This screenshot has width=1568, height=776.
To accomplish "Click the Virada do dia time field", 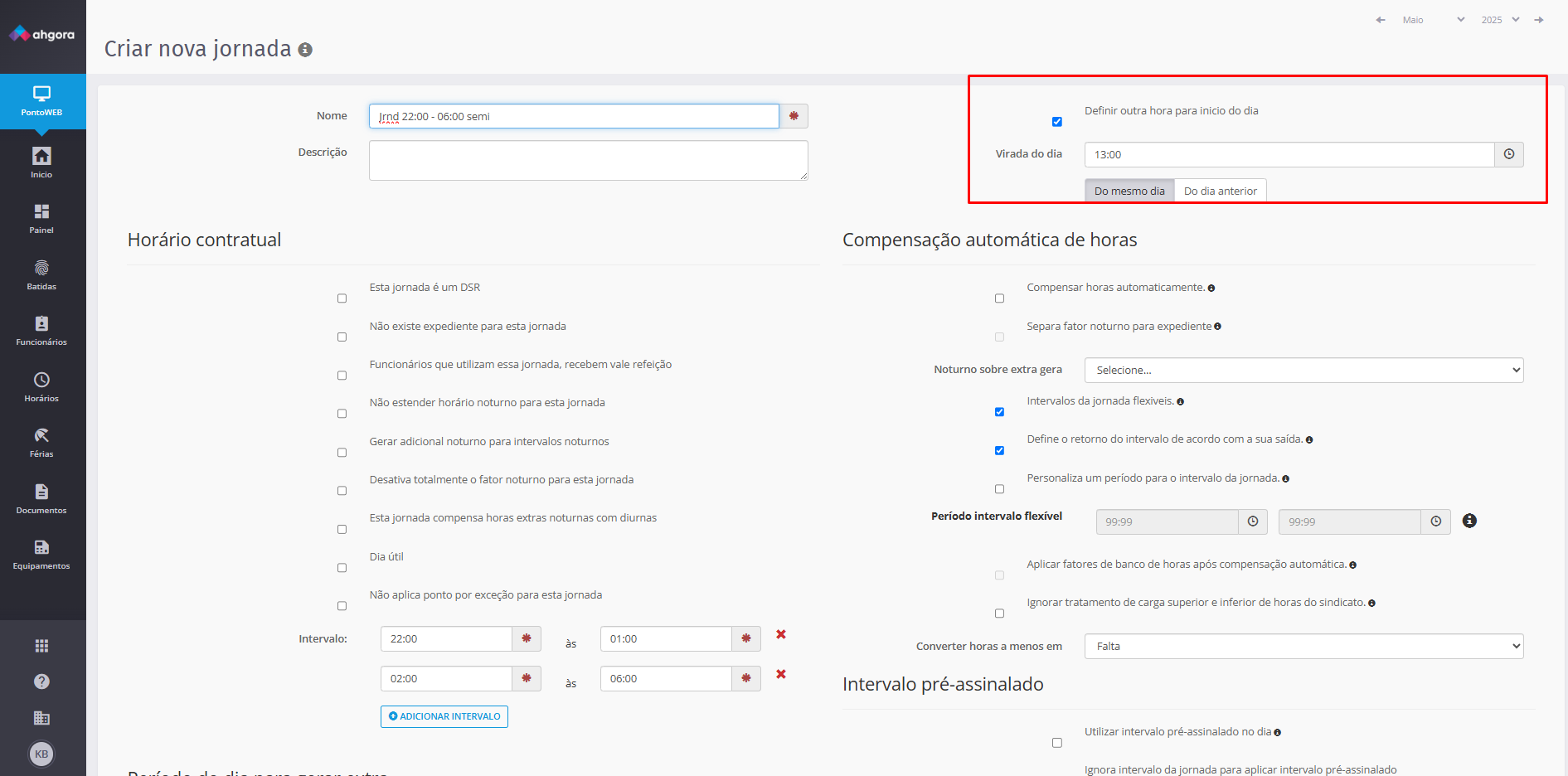I will [1289, 154].
